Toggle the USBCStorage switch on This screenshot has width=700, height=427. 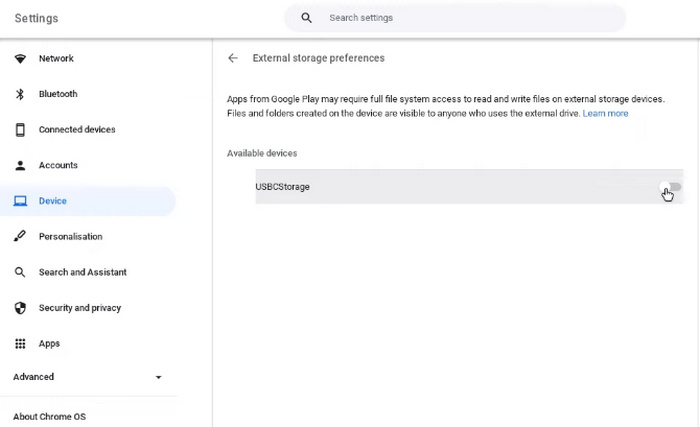(670, 187)
